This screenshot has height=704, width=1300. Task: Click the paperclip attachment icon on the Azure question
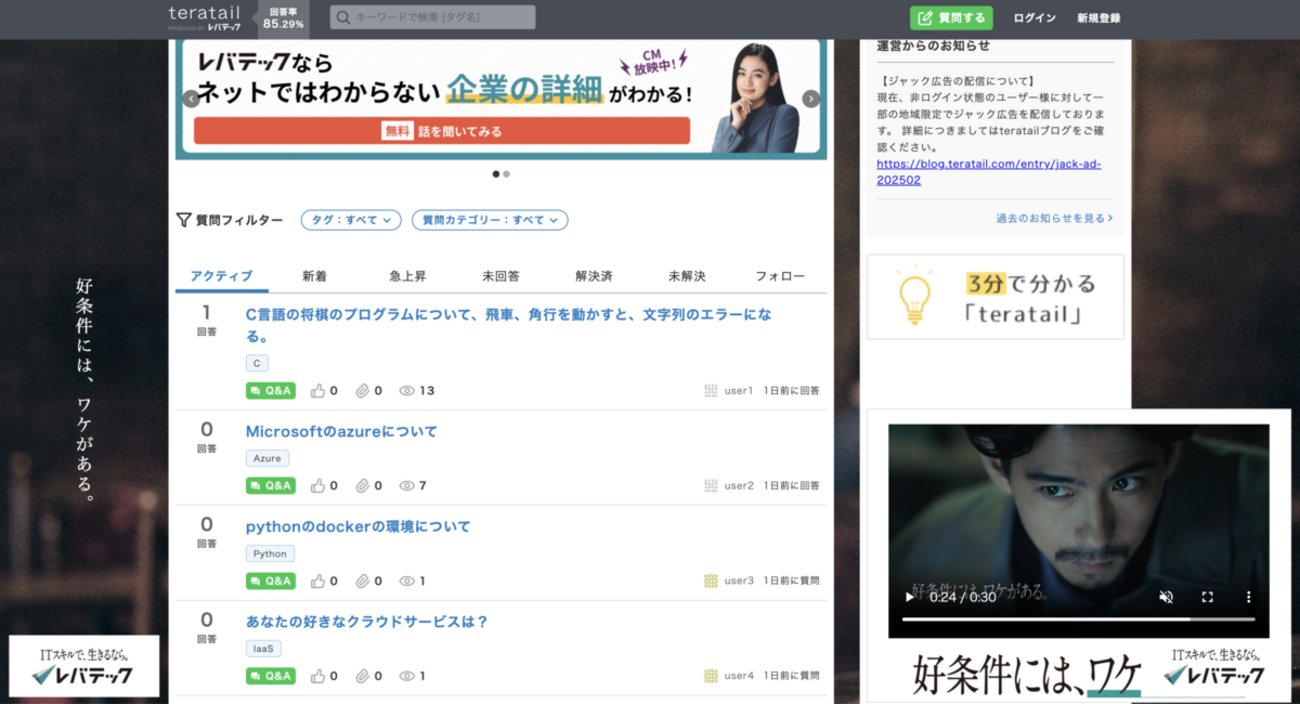pyautogui.click(x=362, y=485)
